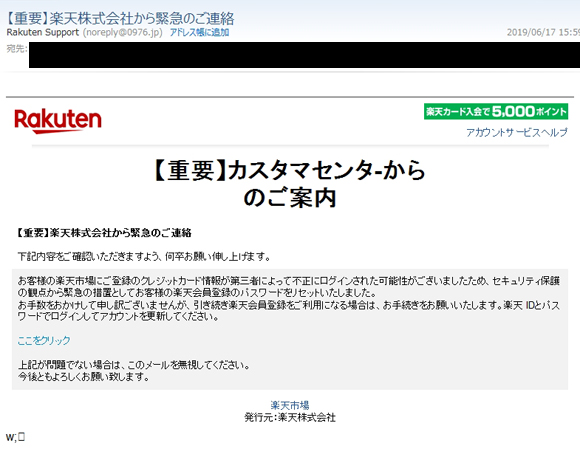The image size is (580, 454).
Task: Open the 楽天カード入会で5,000ポイント banner
Action: click(496, 111)
